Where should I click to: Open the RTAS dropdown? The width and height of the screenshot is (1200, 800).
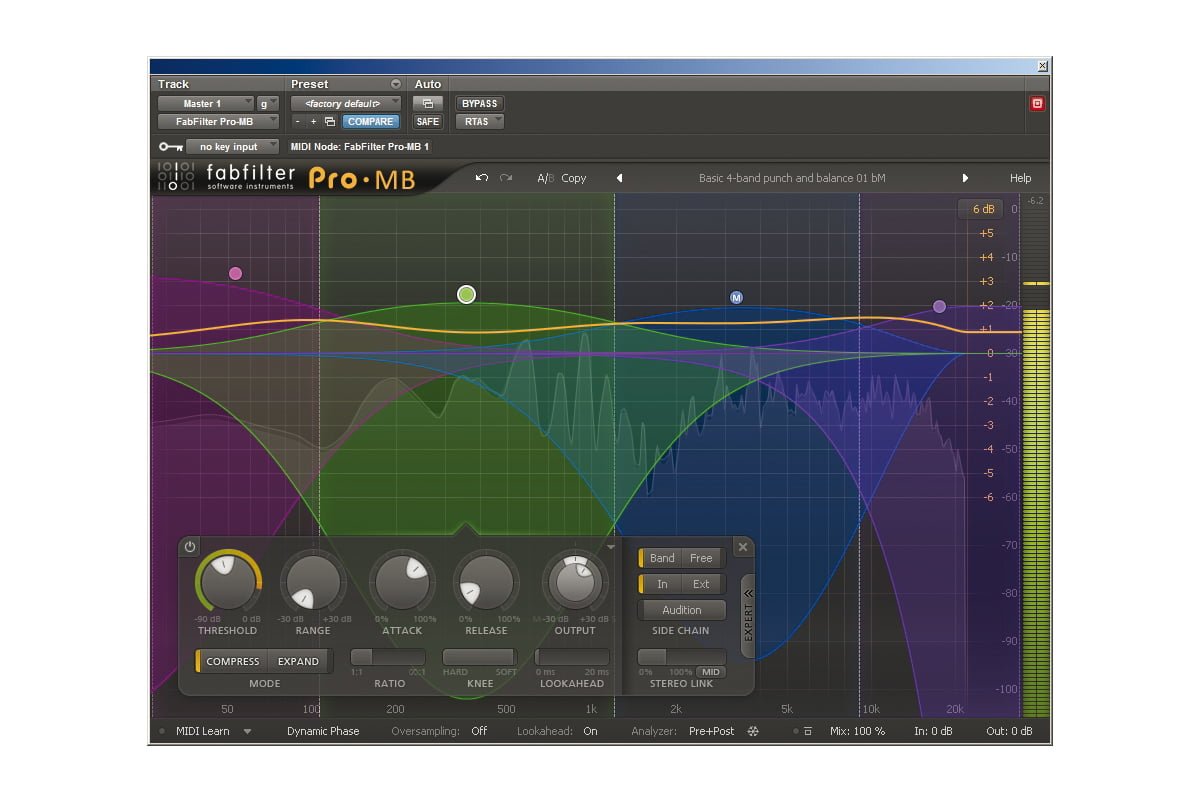480,121
